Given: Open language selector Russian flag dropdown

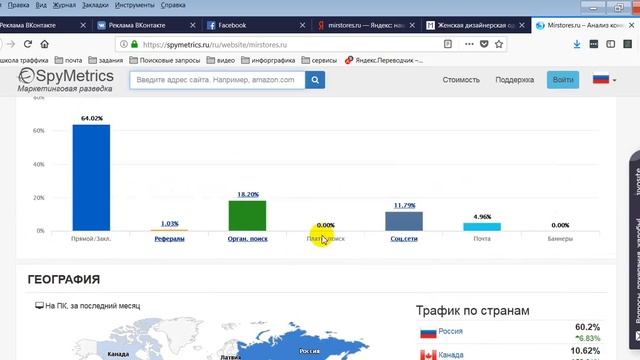Looking at the screenshot, I should click(604, 79).
